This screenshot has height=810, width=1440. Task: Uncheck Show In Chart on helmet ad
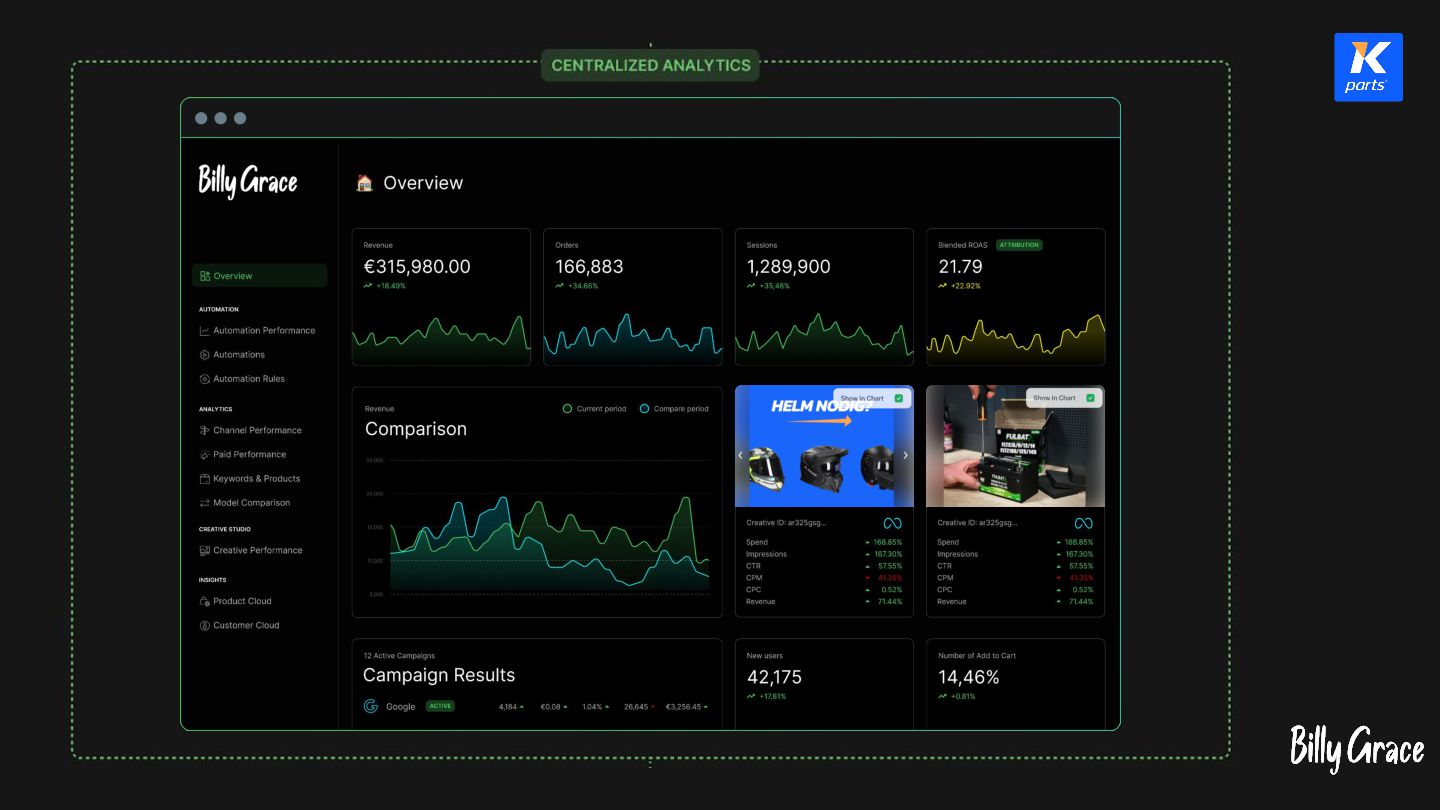click(898, 398)
